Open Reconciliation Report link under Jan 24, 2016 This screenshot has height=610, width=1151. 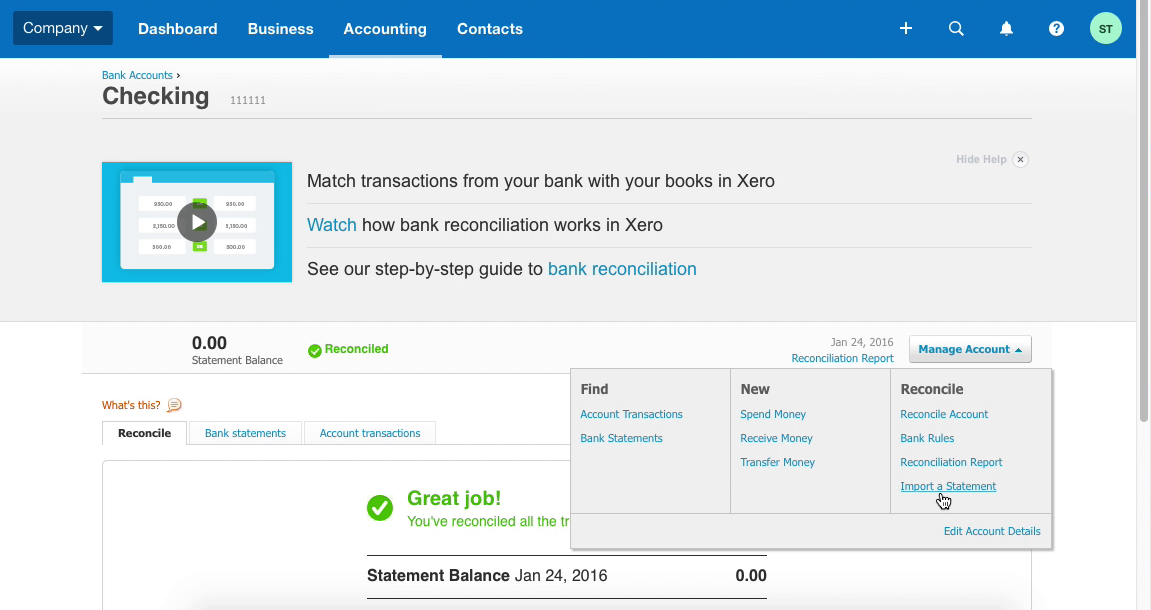(842, 358)
